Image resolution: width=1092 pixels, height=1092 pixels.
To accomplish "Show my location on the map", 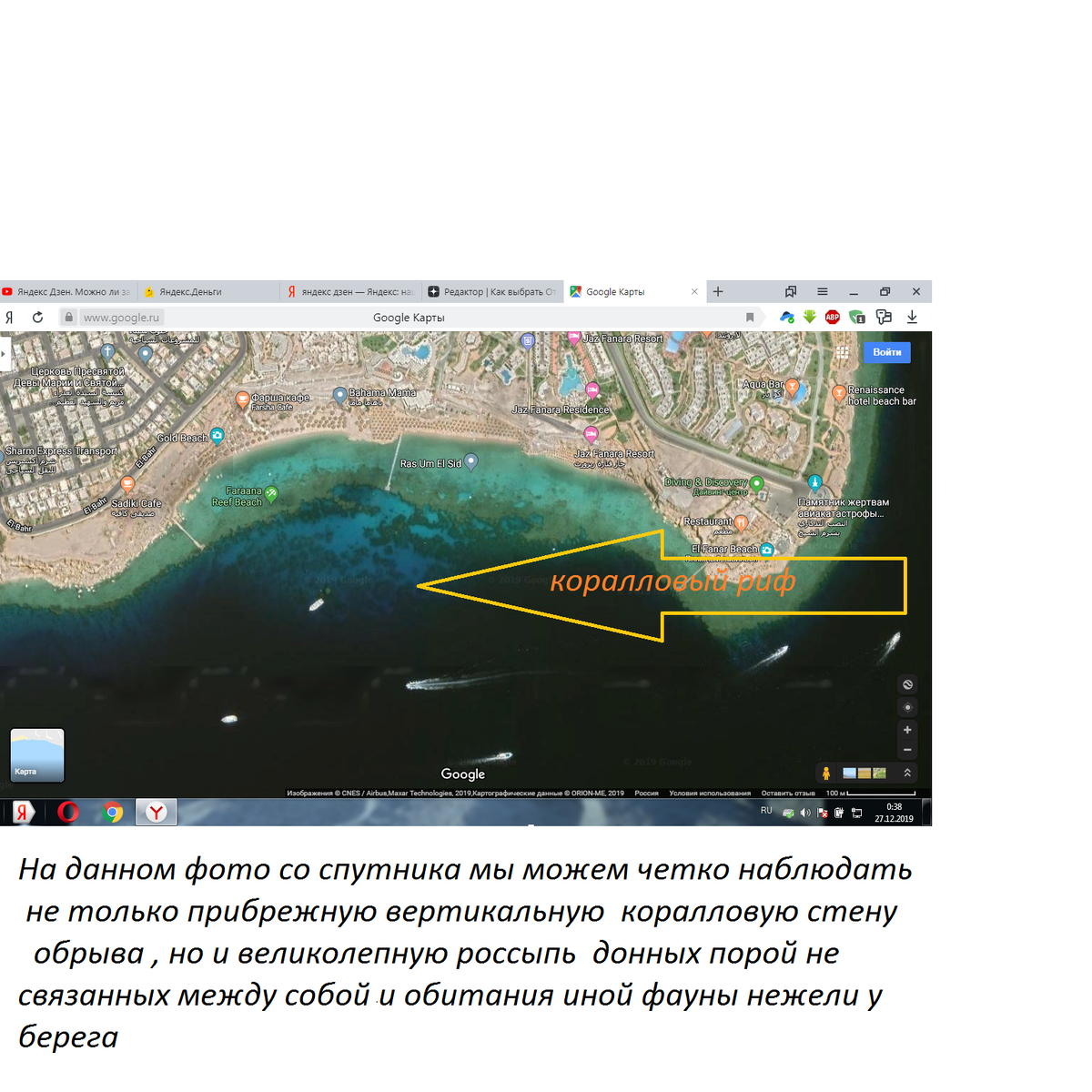I will tap(907, 707).
